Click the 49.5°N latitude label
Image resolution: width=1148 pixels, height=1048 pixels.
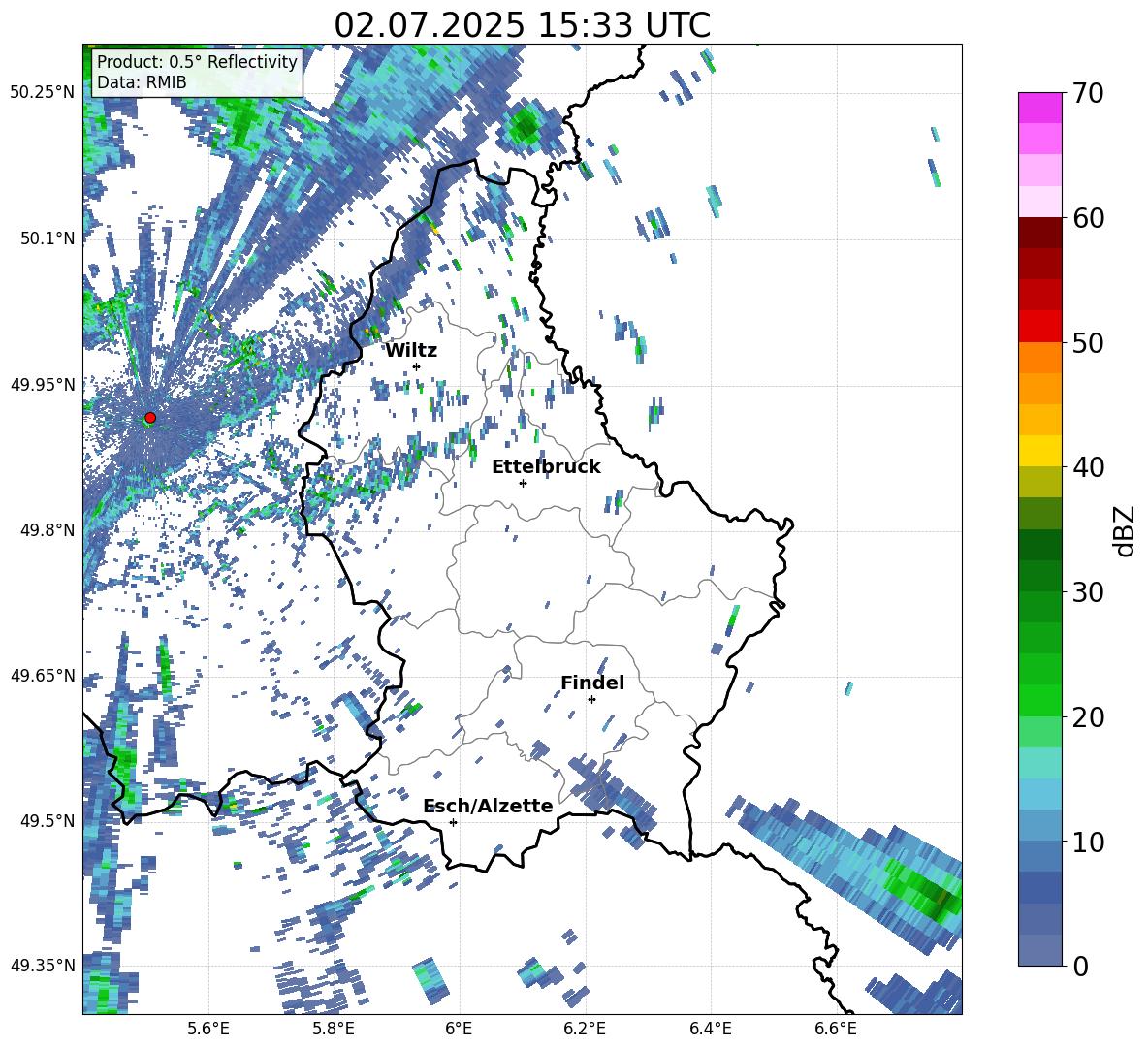48,820
